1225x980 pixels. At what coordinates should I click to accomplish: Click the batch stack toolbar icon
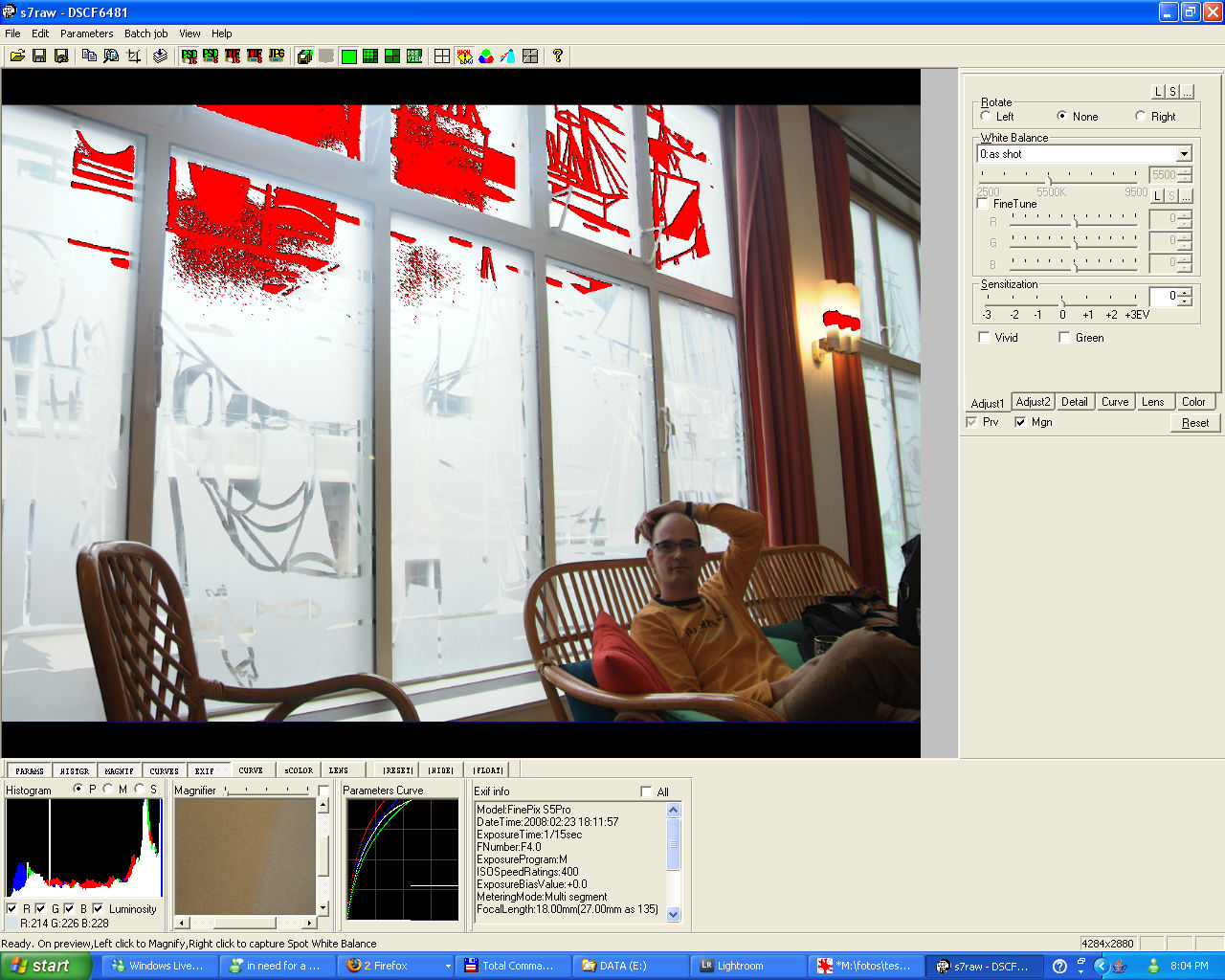(160, 56)
